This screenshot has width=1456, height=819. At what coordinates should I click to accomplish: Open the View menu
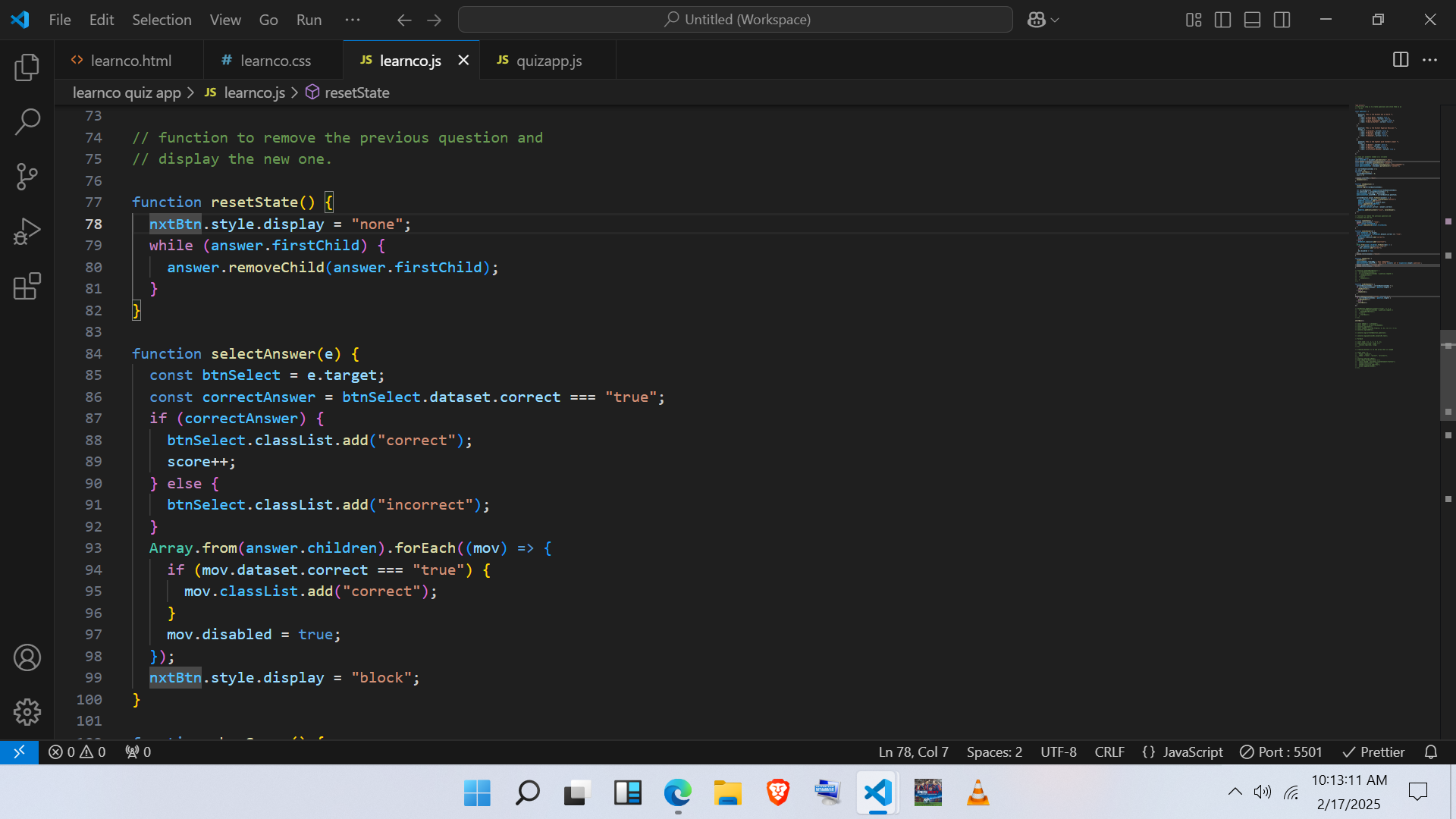tap(225, 20)
